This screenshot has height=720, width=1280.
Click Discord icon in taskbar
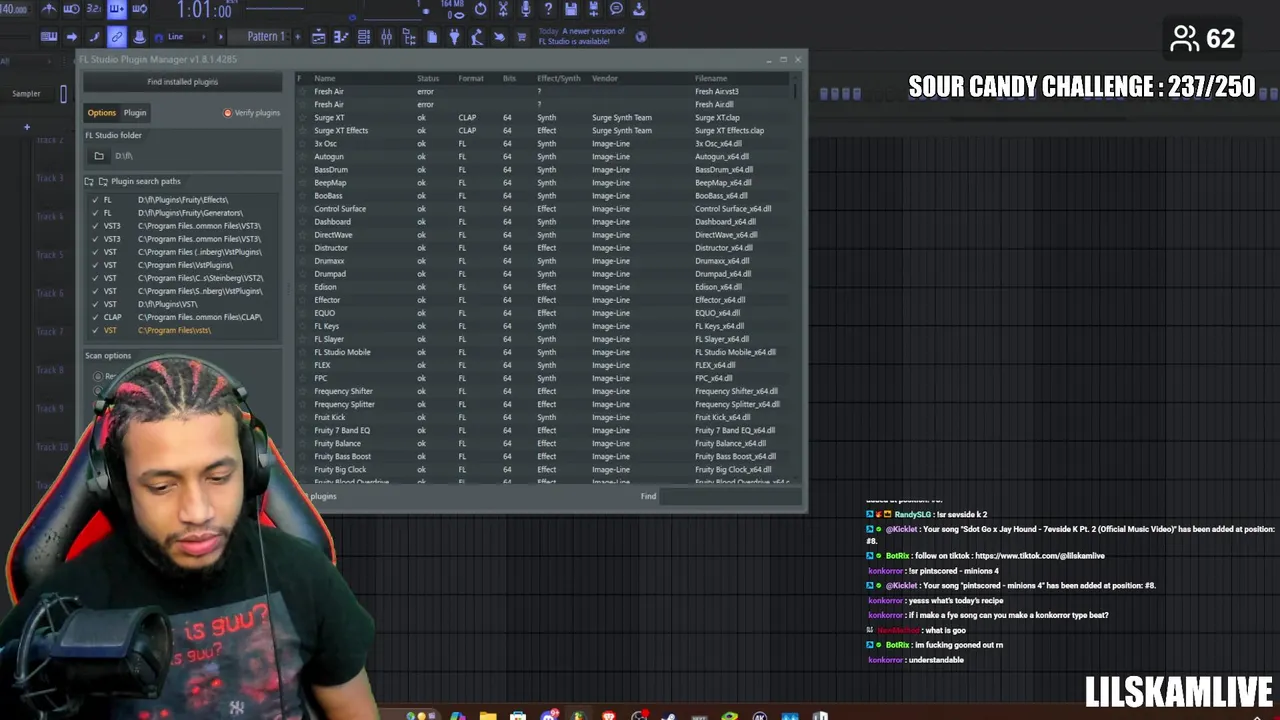pyautogui.click(x=548, y=716)
